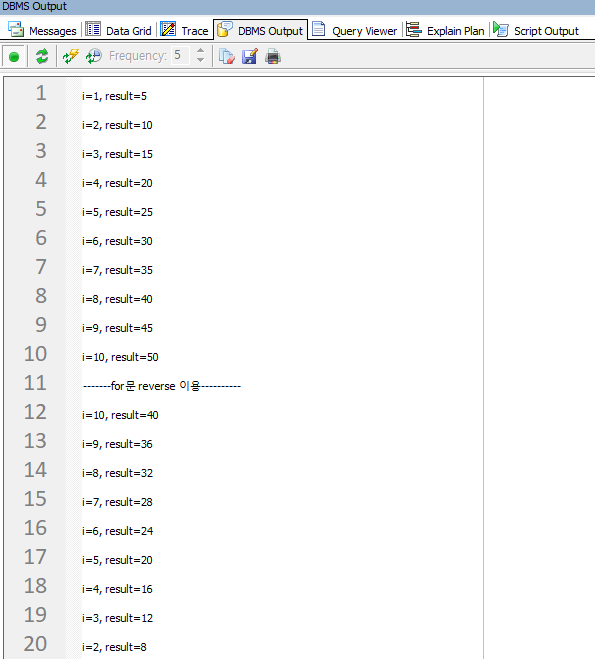The height and width of the screenshot is (659, 595).
Task: Select output line 'i=7, result=28'
Action: tap(117, 502)
